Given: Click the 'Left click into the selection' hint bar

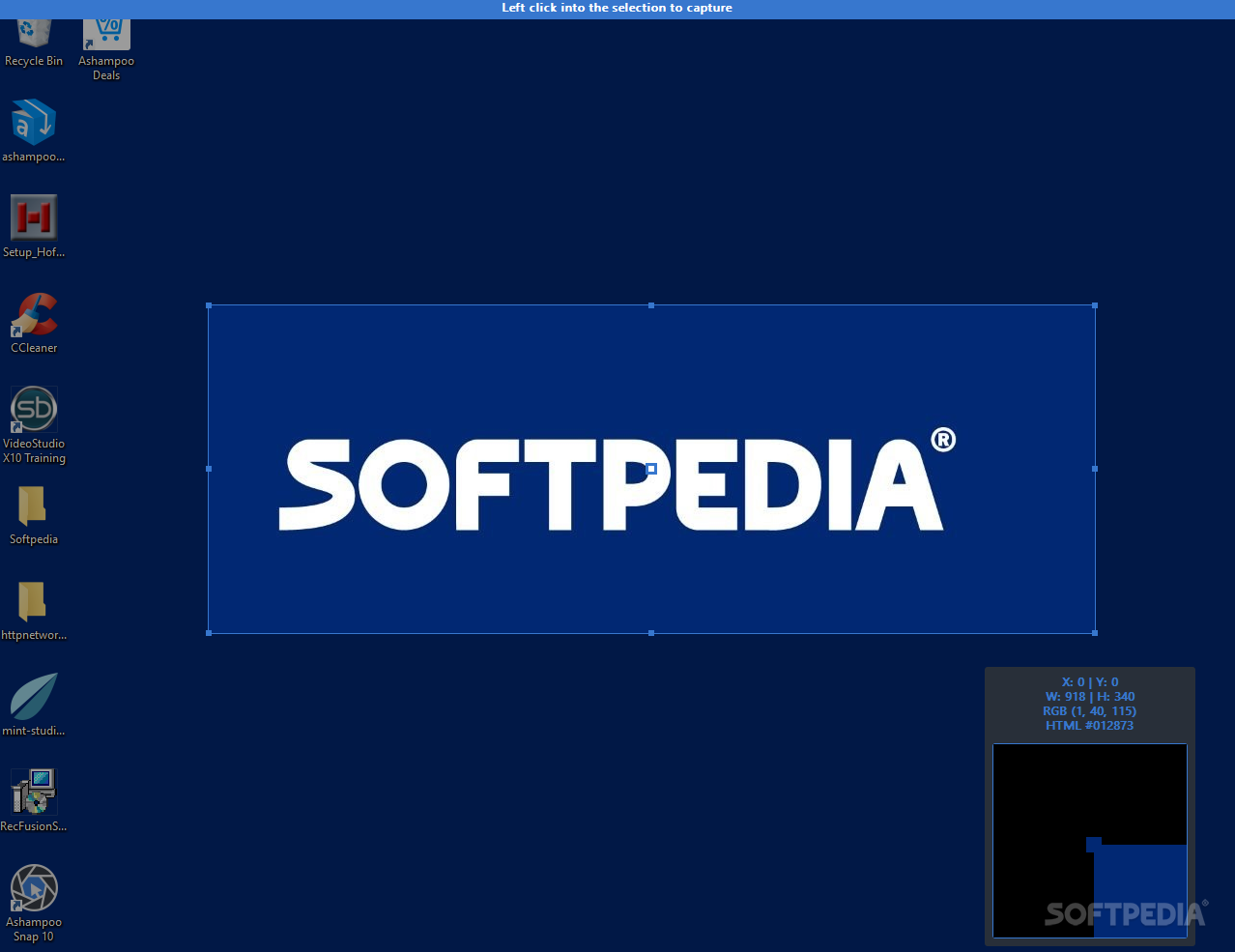Looking at the screenshot, I should pyautogui.click(x=617, y=9).
